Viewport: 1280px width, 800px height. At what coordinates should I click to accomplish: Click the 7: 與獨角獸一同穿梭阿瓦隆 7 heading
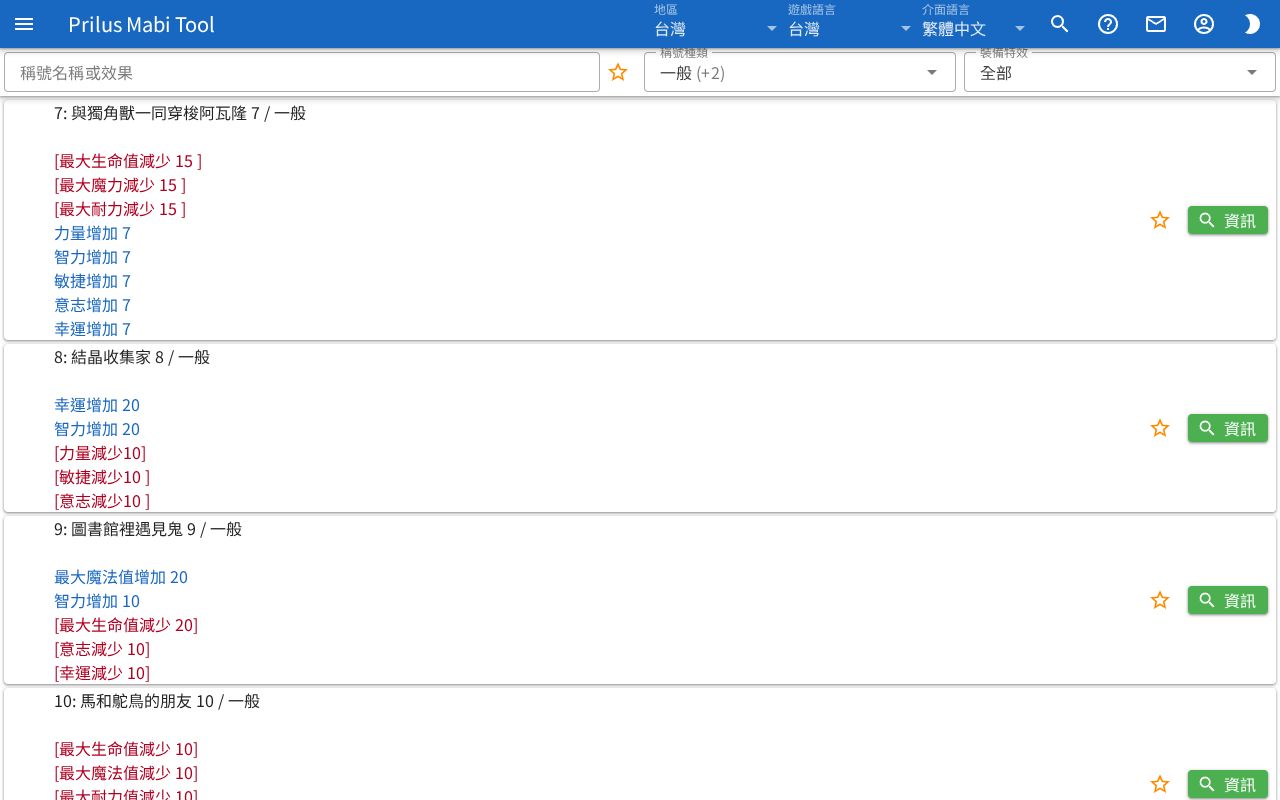180,113
